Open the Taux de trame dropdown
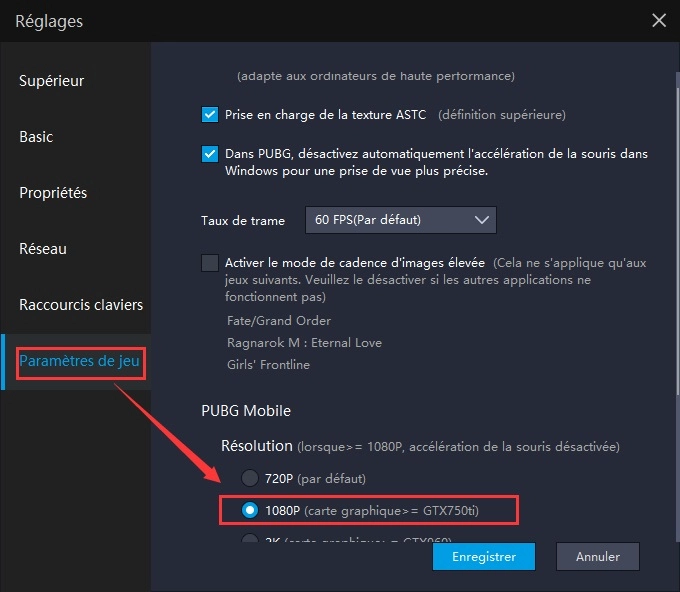 tap(401, 220)
